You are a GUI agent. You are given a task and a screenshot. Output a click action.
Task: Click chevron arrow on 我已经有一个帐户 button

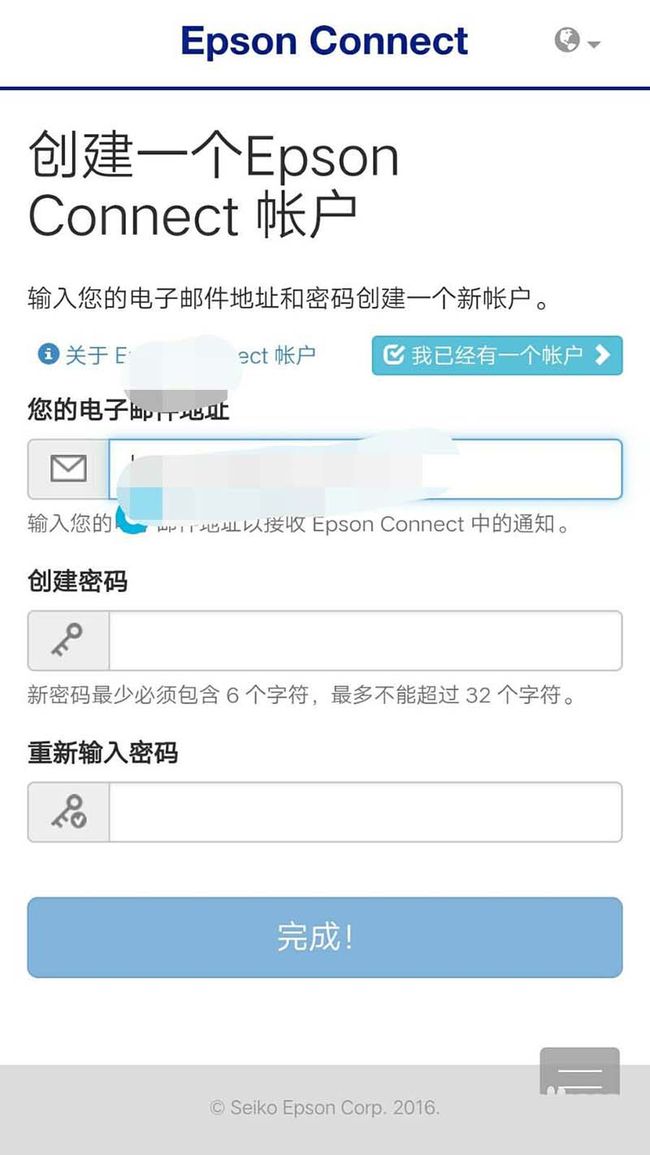point(603,355)
